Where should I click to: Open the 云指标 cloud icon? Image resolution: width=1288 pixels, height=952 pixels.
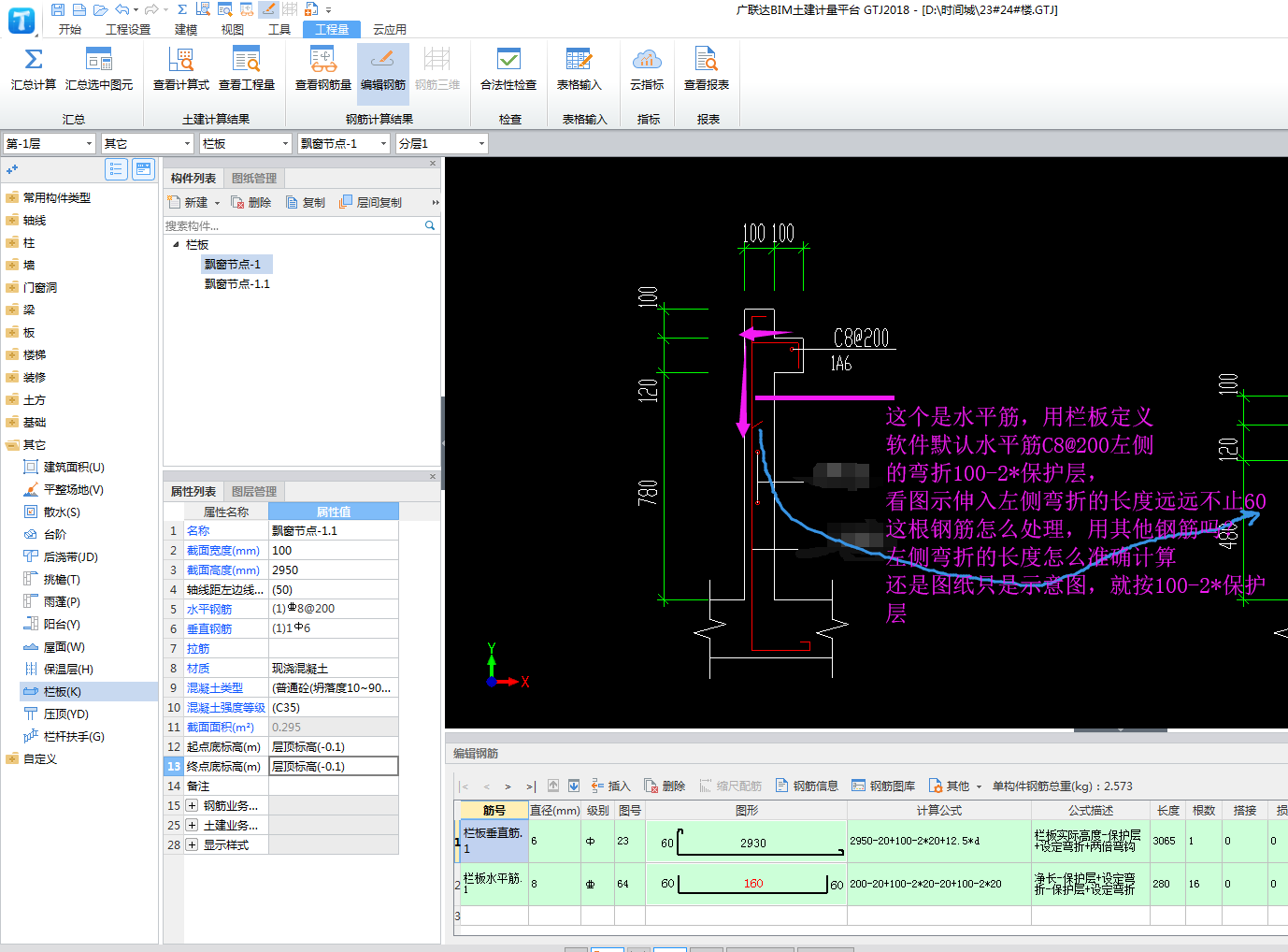[647, 61]
